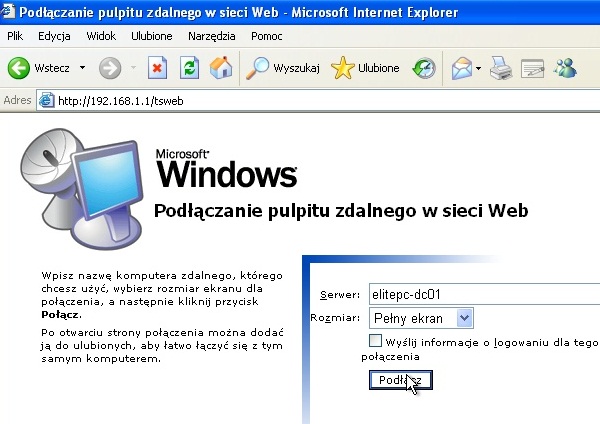Open the Wstecz history dropdown arrow
600x424 pixels.
pos(82,68)
